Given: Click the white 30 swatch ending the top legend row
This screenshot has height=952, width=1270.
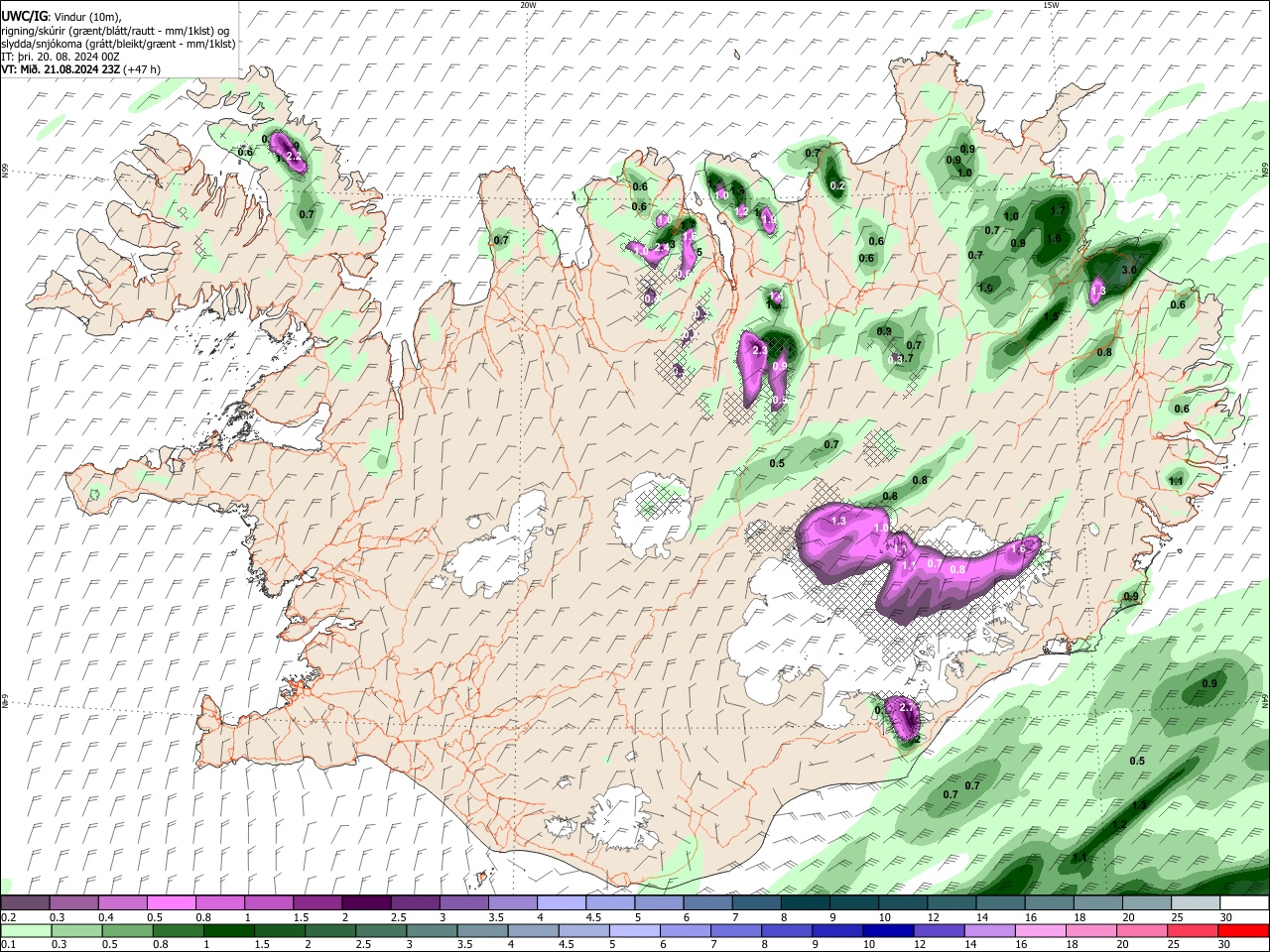Looking at the screenshot, I should (1244, 902).
